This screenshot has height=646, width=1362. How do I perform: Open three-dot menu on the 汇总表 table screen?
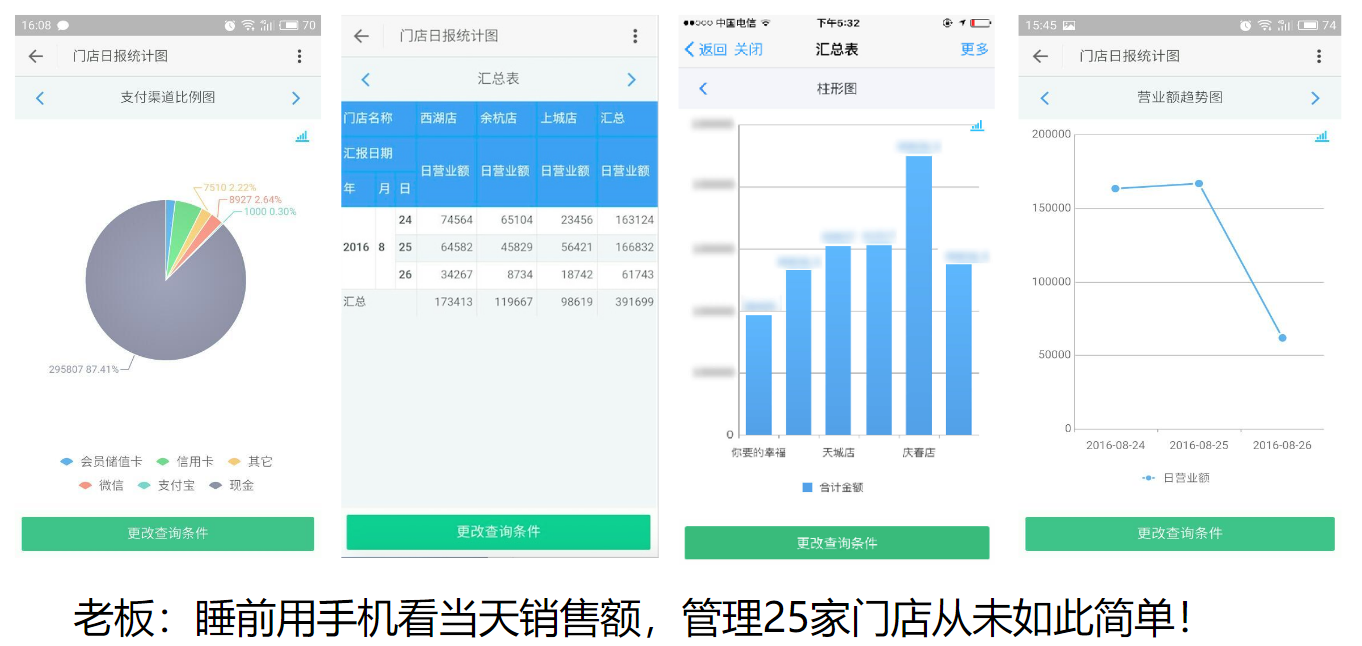[635, 36]
